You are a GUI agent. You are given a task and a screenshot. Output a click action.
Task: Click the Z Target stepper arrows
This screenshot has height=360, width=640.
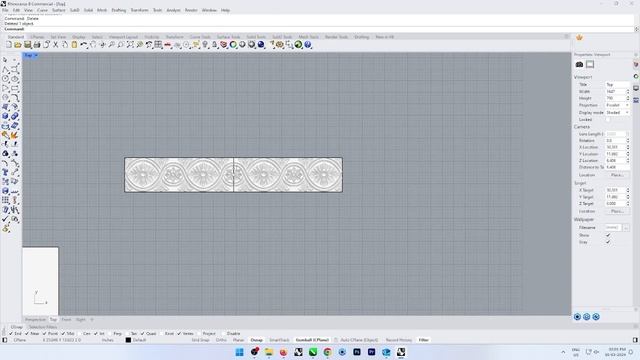(628, 203)
